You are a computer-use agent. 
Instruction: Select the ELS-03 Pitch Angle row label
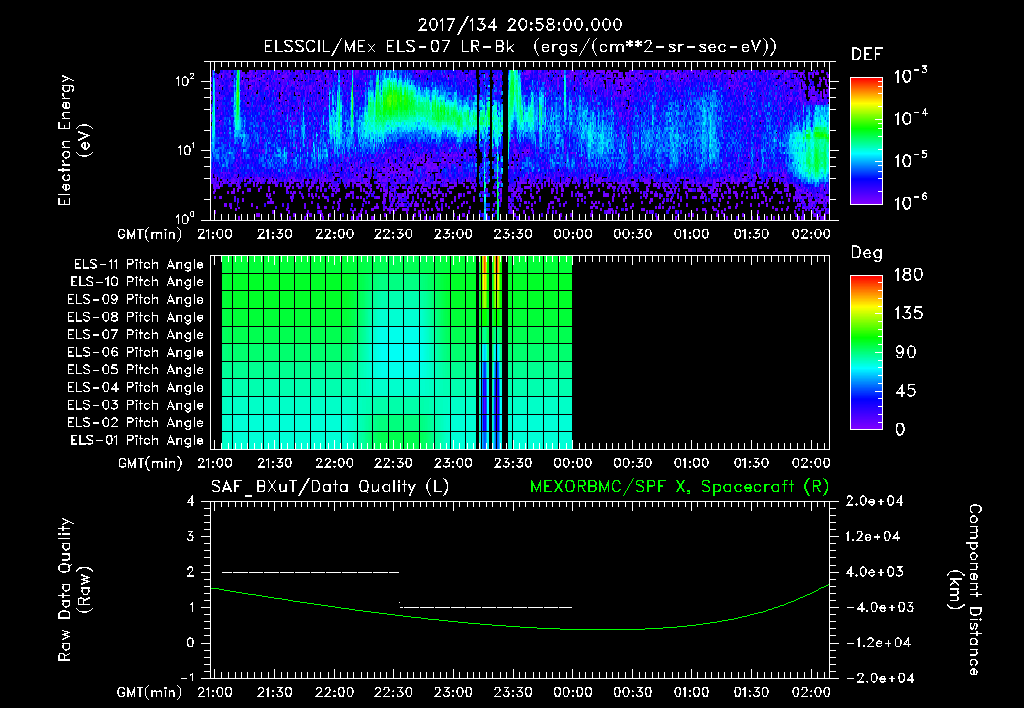[136, 406]
